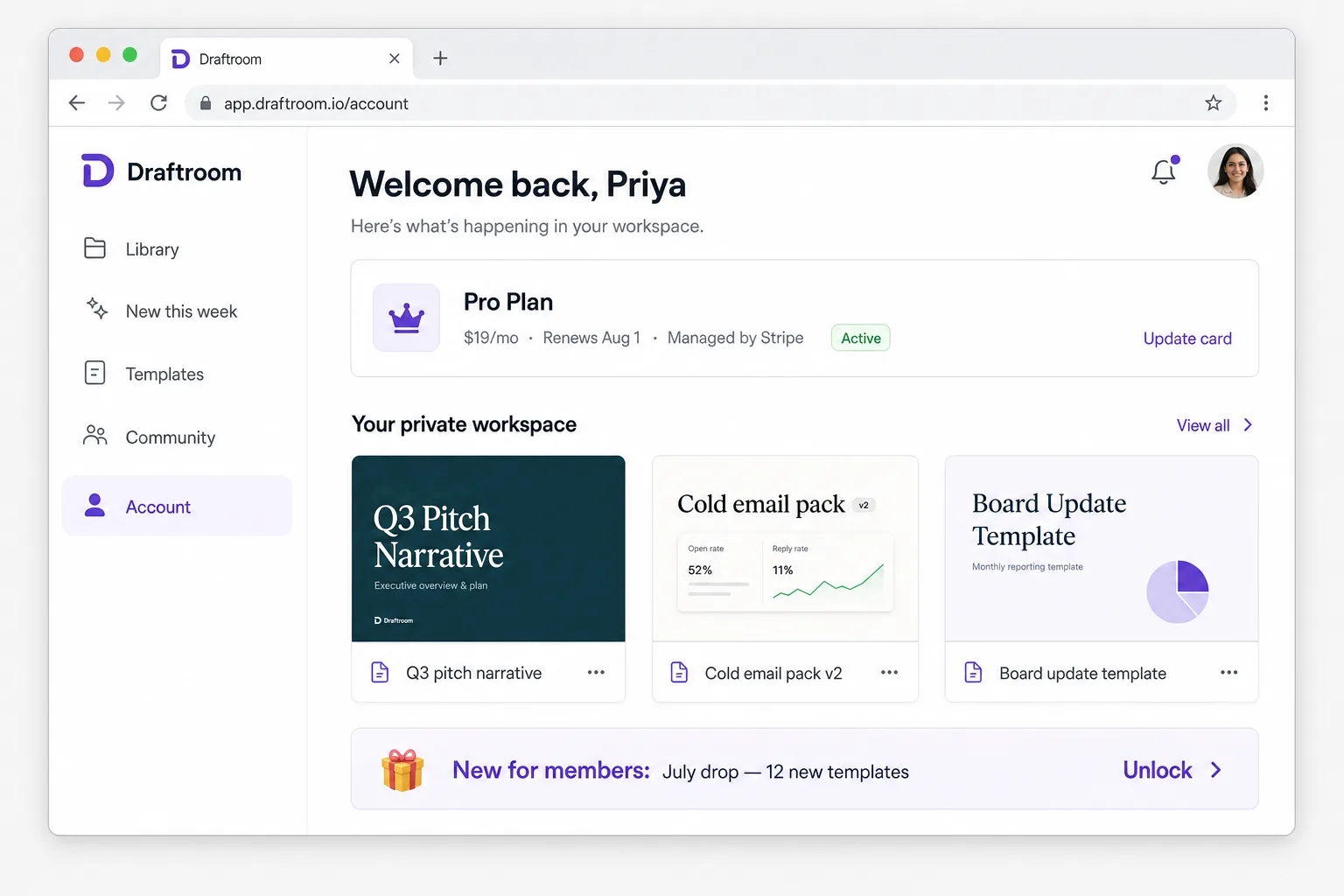
Task: Click 'New for members:' text
Action: (551, 770)
